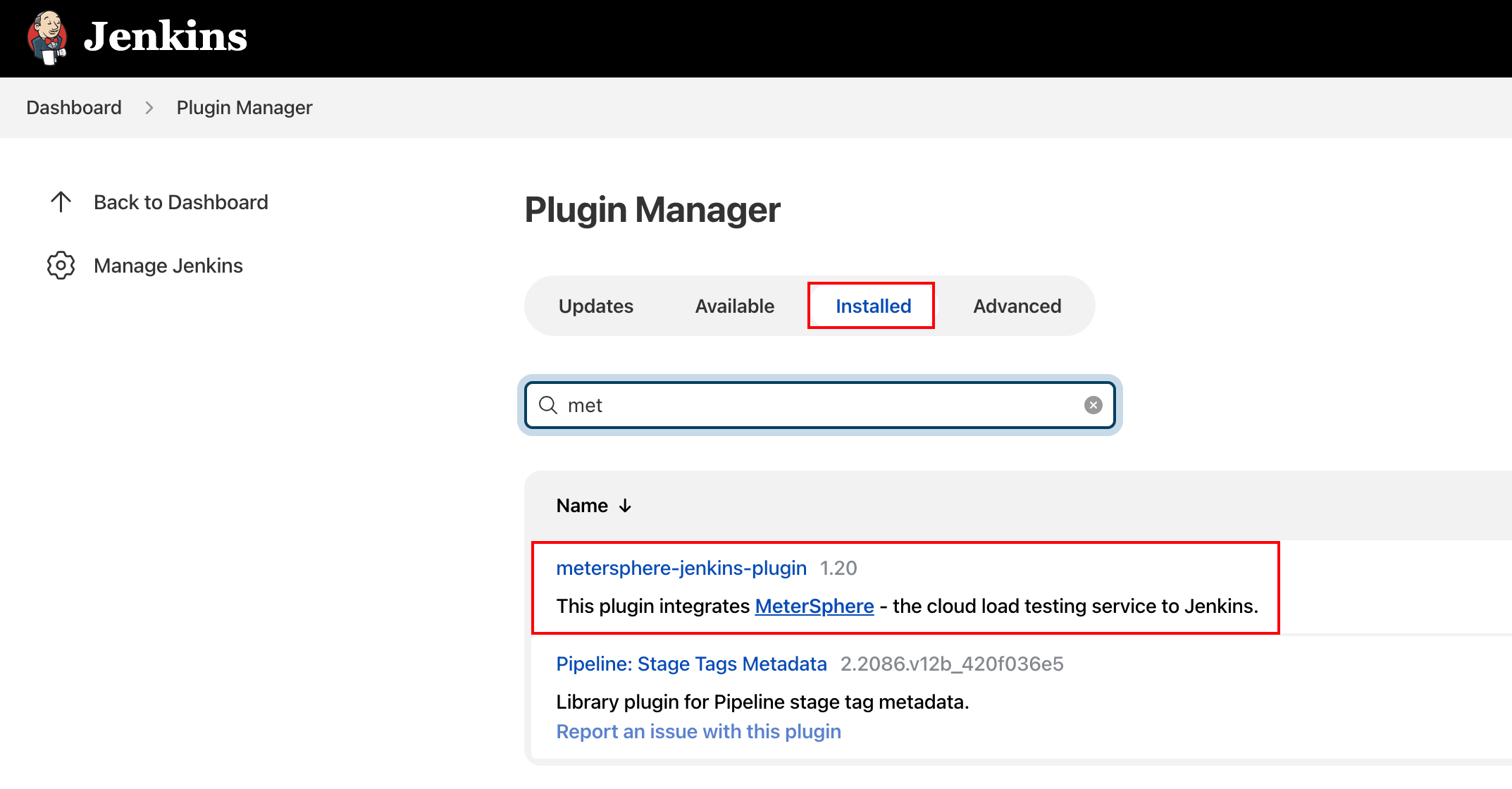Toggle the Name sort direction arrow

click(x=625, y=506)
